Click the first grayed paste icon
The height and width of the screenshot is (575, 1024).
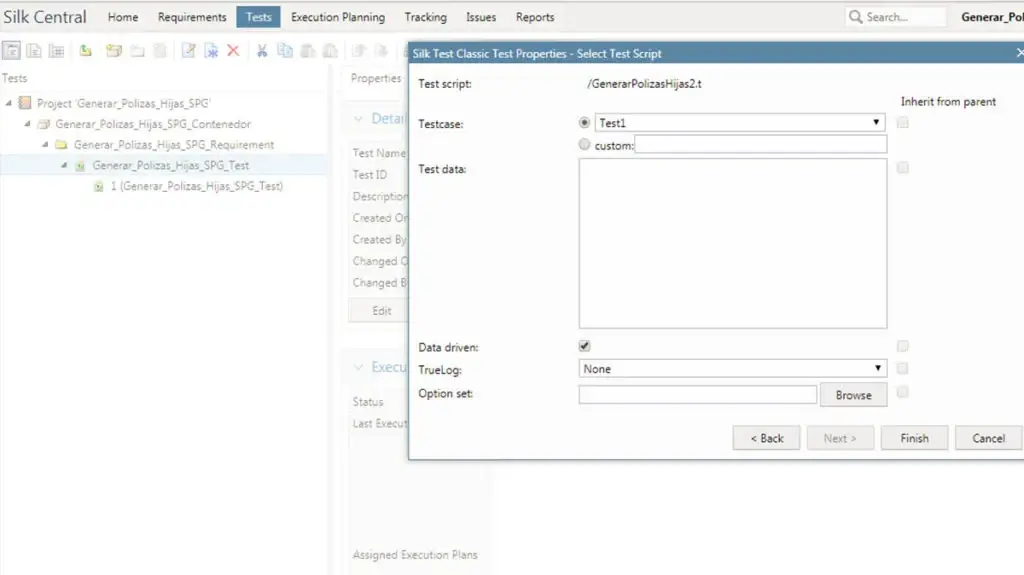(308, 50)
